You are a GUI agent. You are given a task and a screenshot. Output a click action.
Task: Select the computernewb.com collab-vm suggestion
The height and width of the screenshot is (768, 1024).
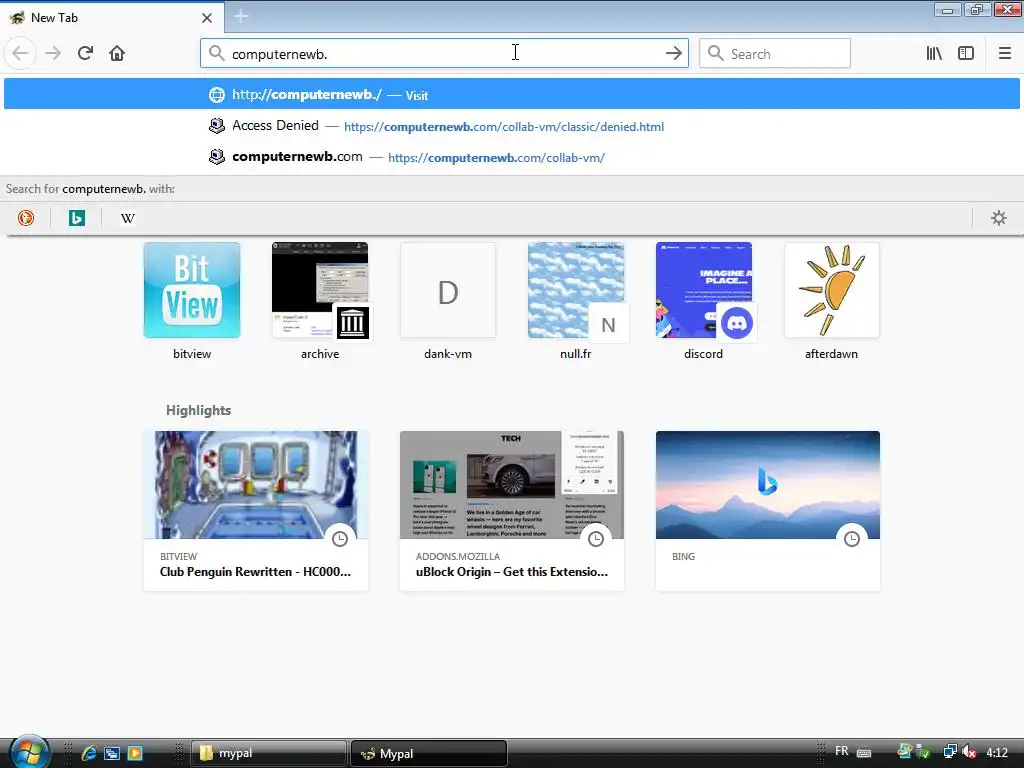pos(511,157)
